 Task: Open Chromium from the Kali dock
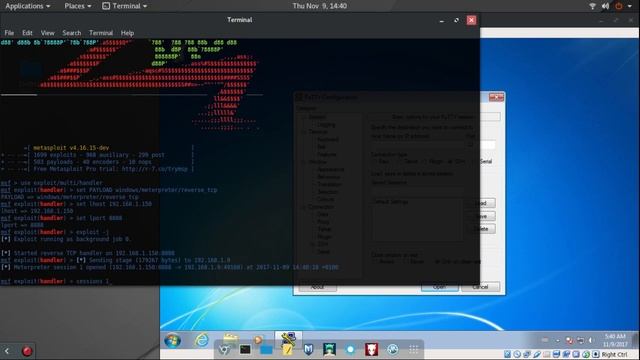[224, 349]
